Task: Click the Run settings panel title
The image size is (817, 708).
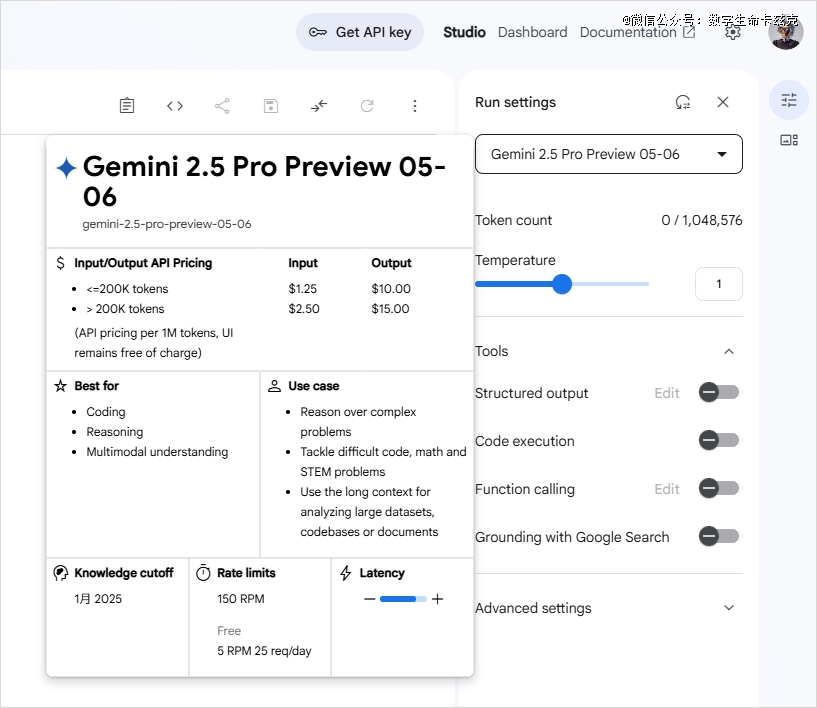Action: coord(515,102)
